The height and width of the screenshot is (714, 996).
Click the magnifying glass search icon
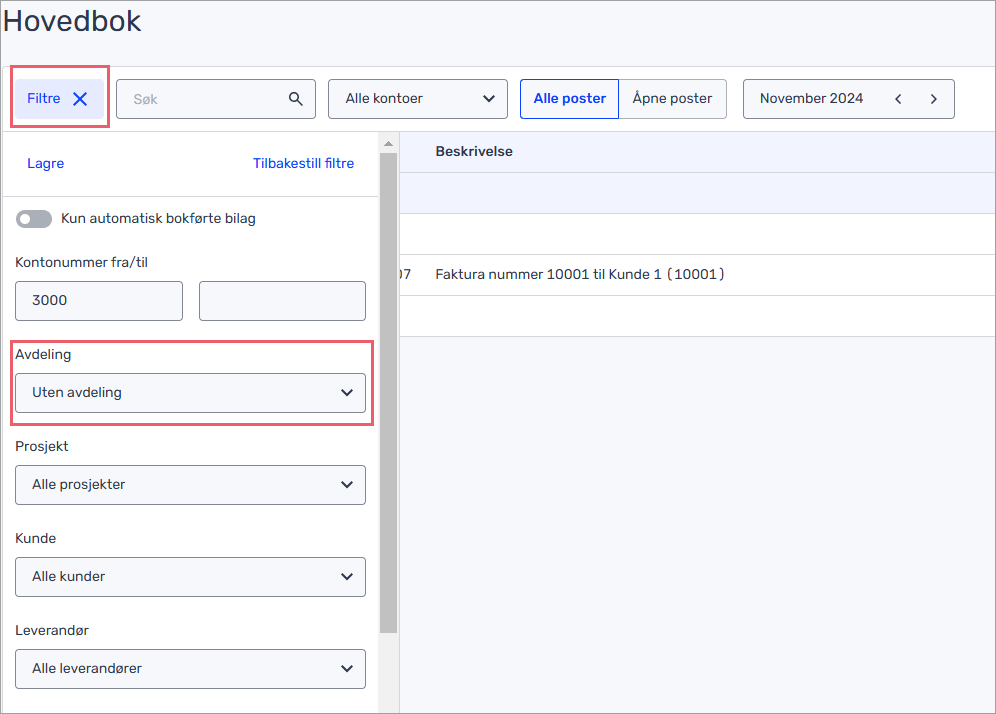pyautogui.click(x=295, y=98)
